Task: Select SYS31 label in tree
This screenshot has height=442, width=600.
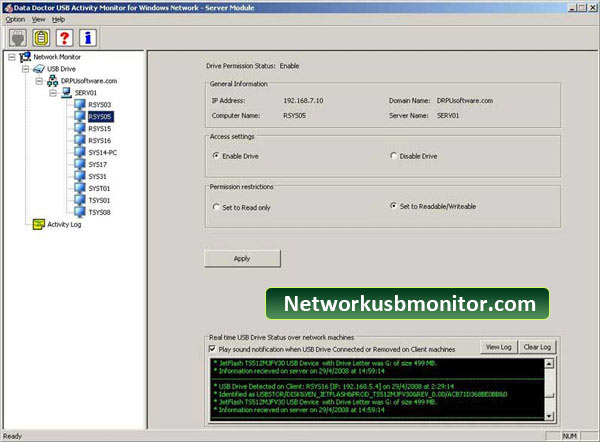Action: [98, 176]
